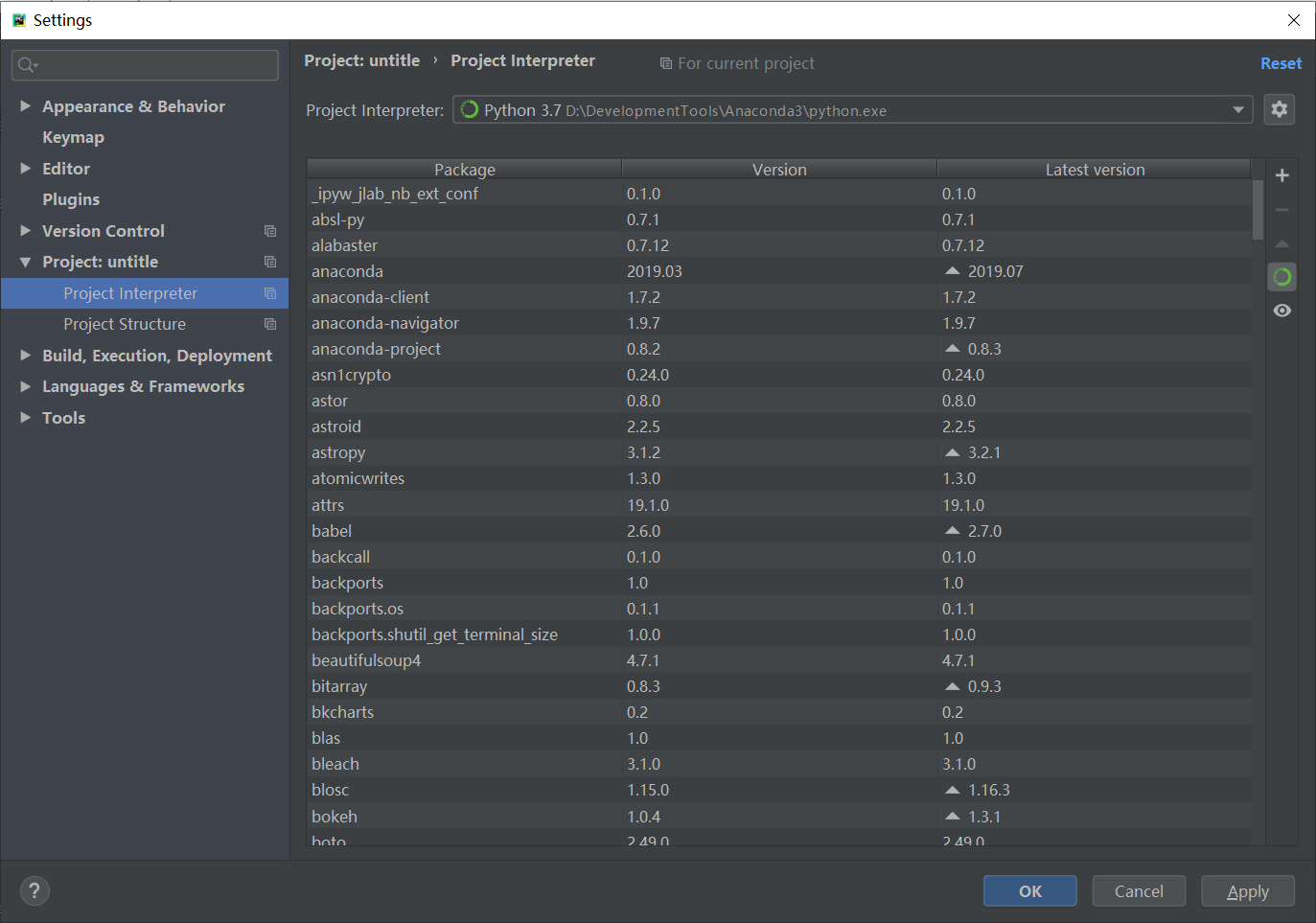Image resolution: width=1316 pixels, height=923 pixels.
Task: Enable showing early releases with the eye icon
Action: point(1281,310)
